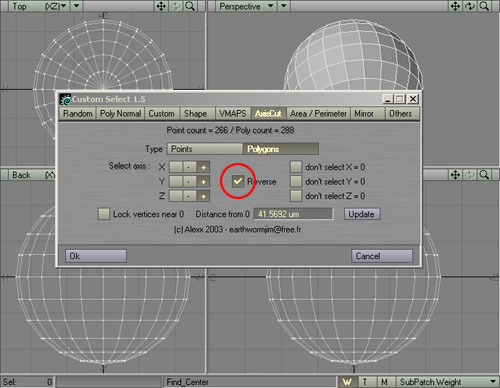Select the X axis off (blank) option

point(176,167)
